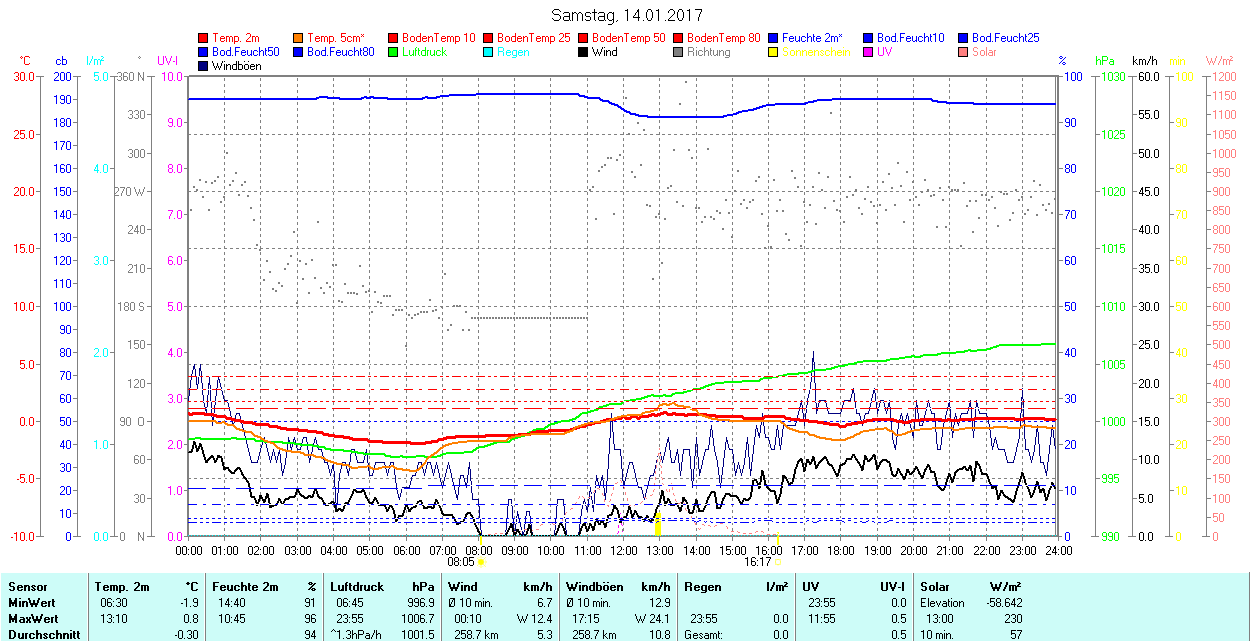Click the dark navy Windböen legend square
Screen dimensions: 1250x641
(x=204, y=66)
